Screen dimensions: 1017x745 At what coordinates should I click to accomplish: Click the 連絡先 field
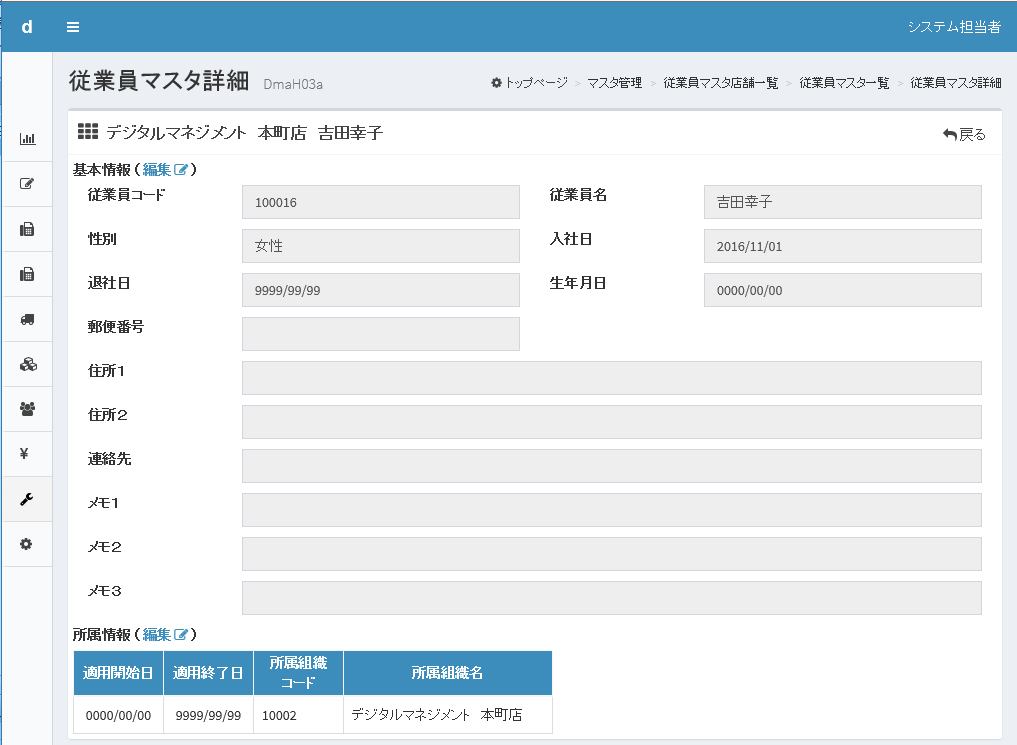coord(612,466)
